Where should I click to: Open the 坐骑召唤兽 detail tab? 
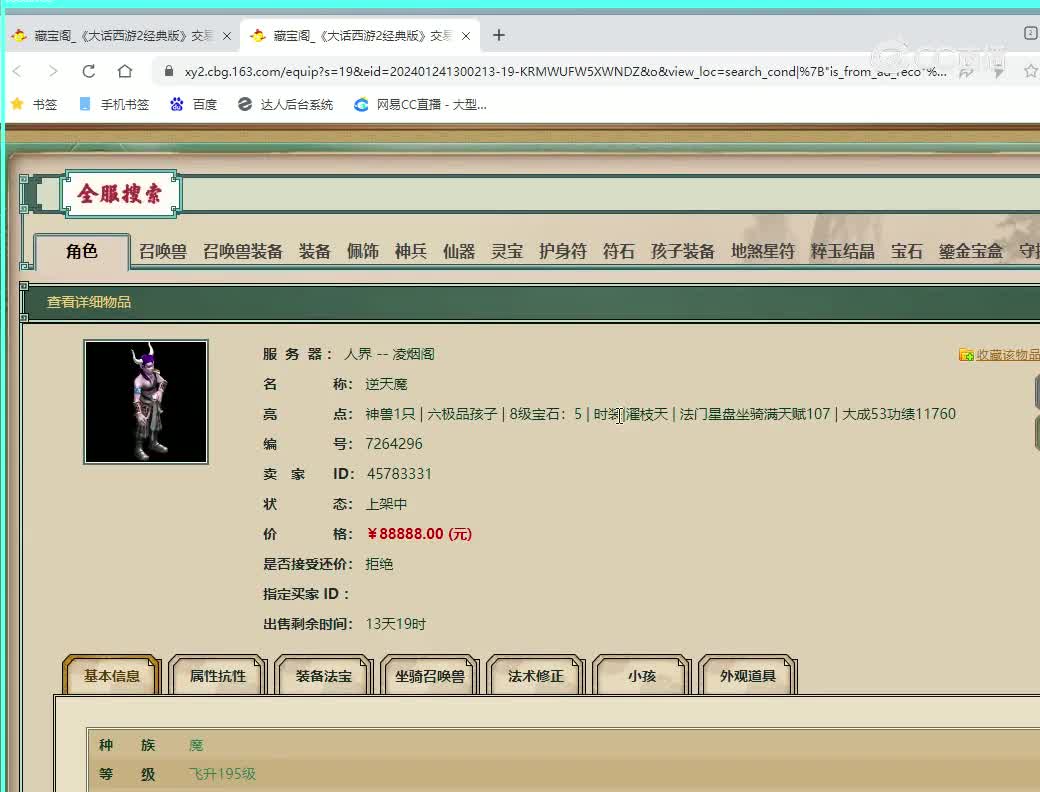pos(430,676)
